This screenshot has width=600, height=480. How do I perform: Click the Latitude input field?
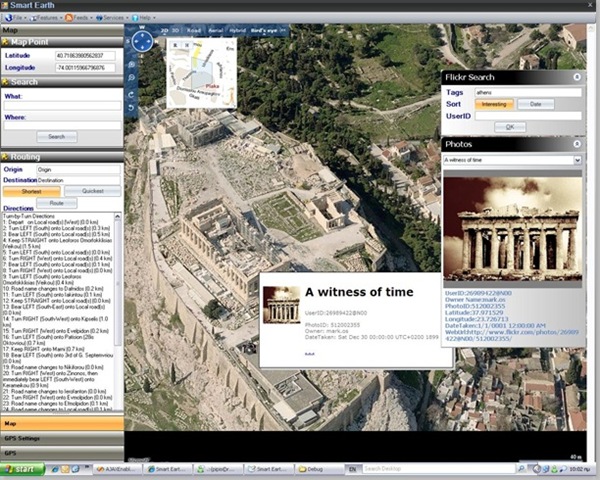85,56
